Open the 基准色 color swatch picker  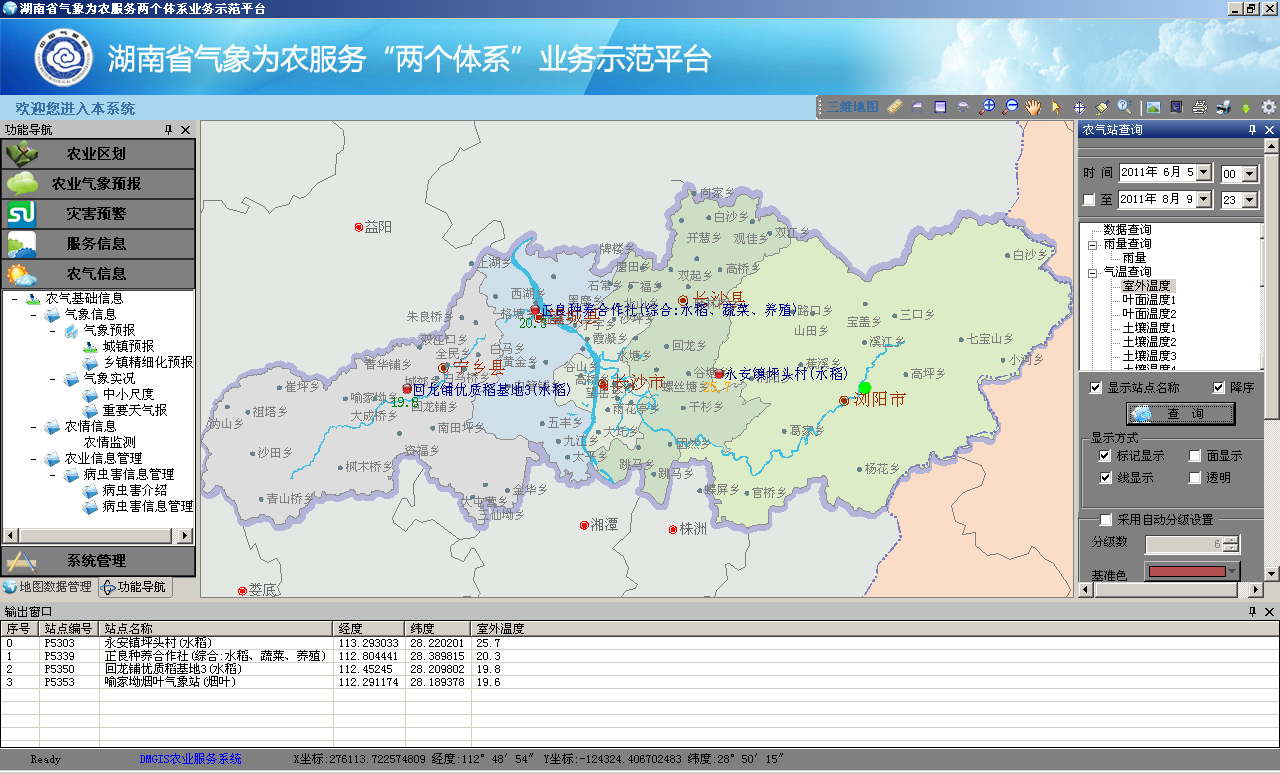tap(1190, 572)
